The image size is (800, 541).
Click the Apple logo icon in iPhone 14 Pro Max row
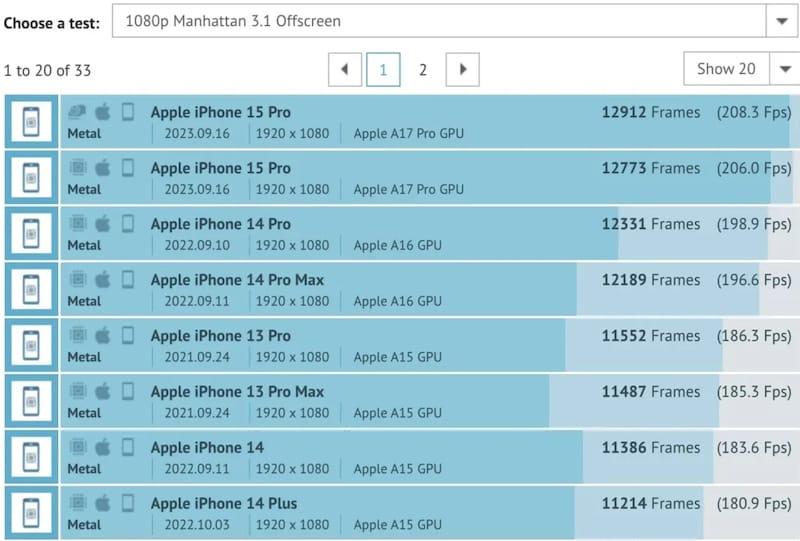pyautogui.click(x=103, y=279)
